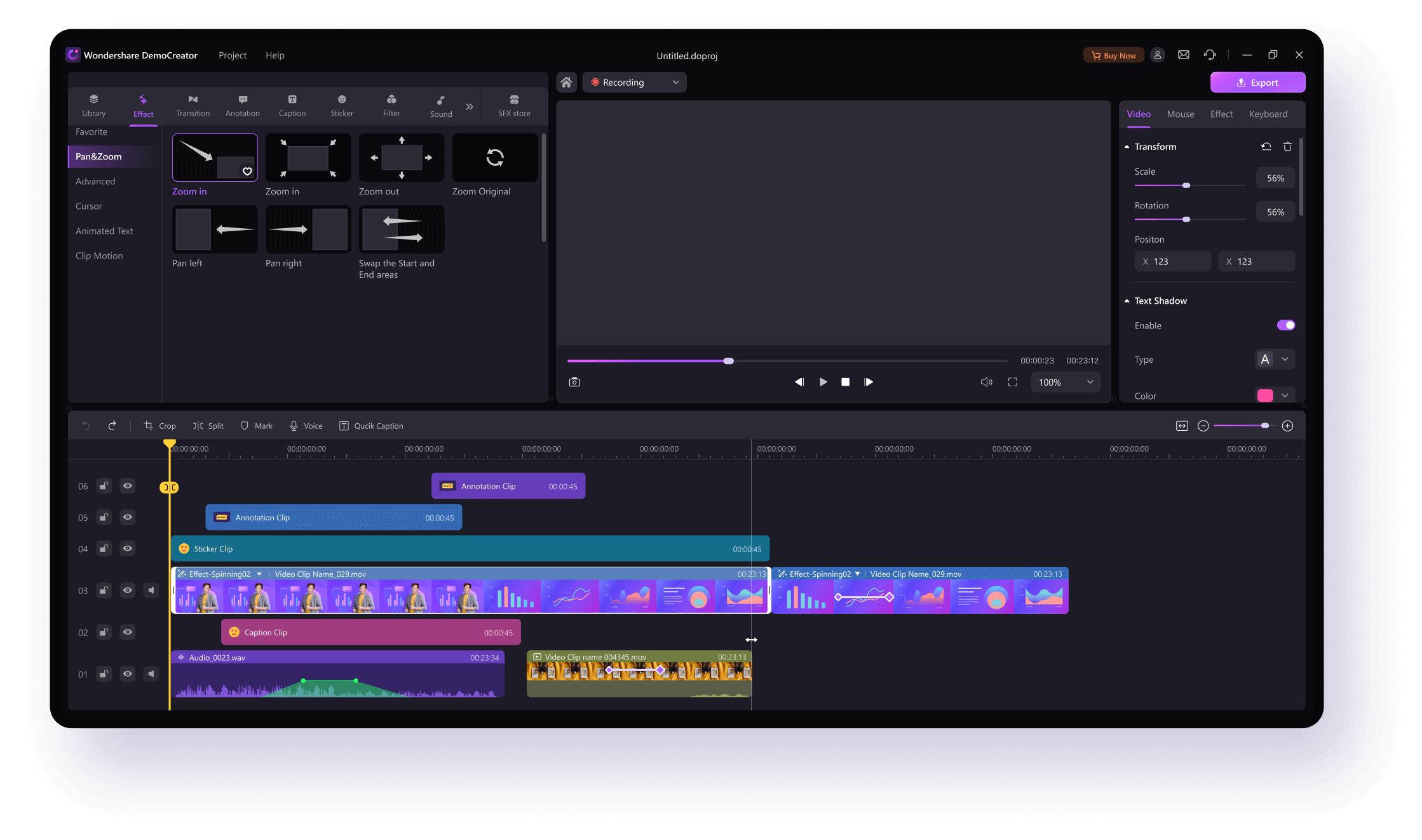
Task: Click the snapshot camera icon
Action: point(574,382)
